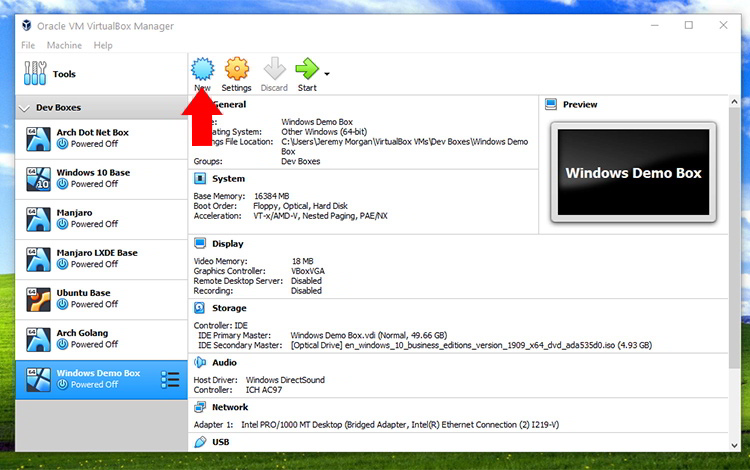The height and width of the screenshot is (470, 750).
Task: Click the Windows Demo Box preview thumbnail
Action: tap(633, 172)
